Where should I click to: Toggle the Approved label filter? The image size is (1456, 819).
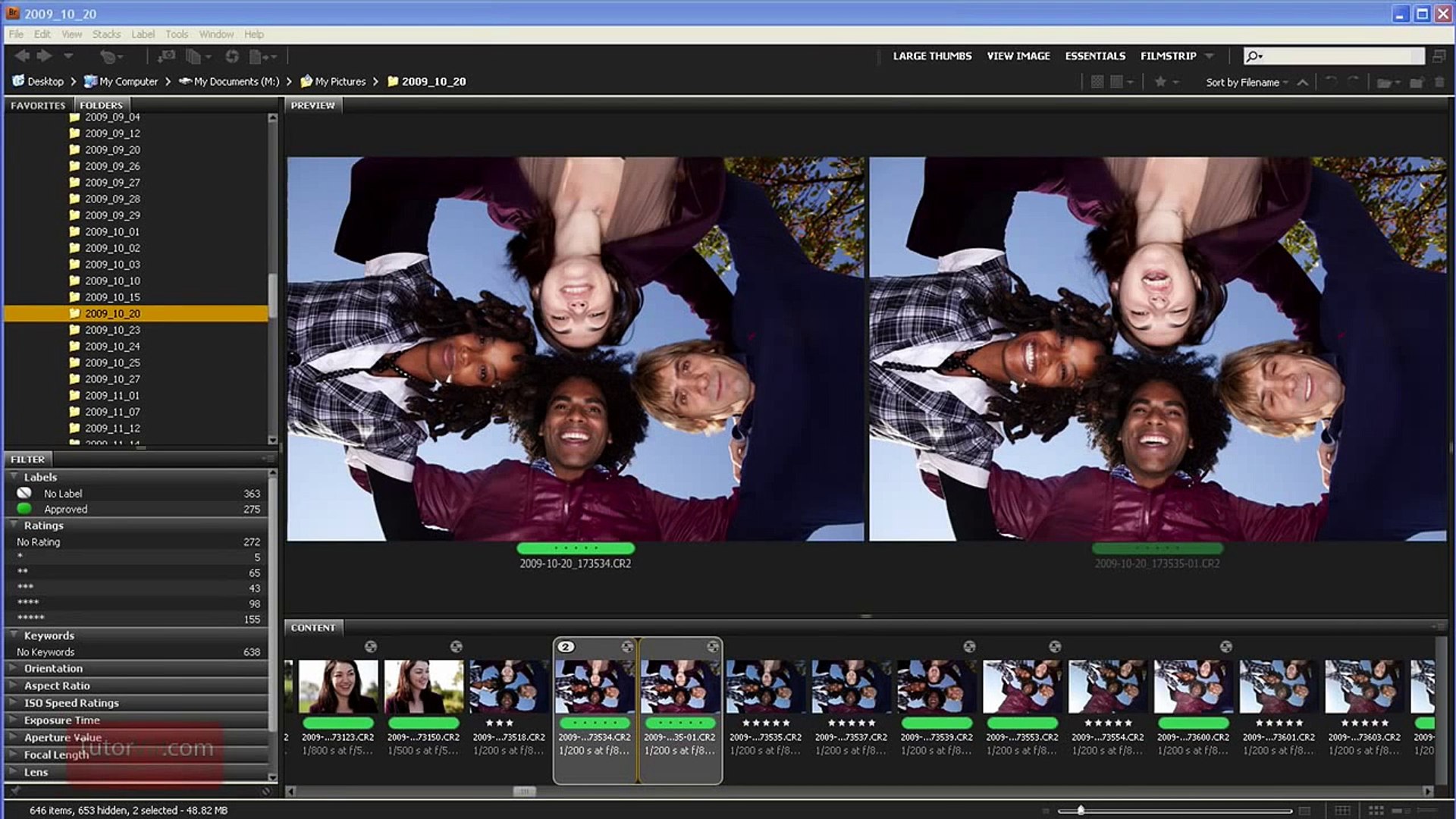(x=65, y=510)
